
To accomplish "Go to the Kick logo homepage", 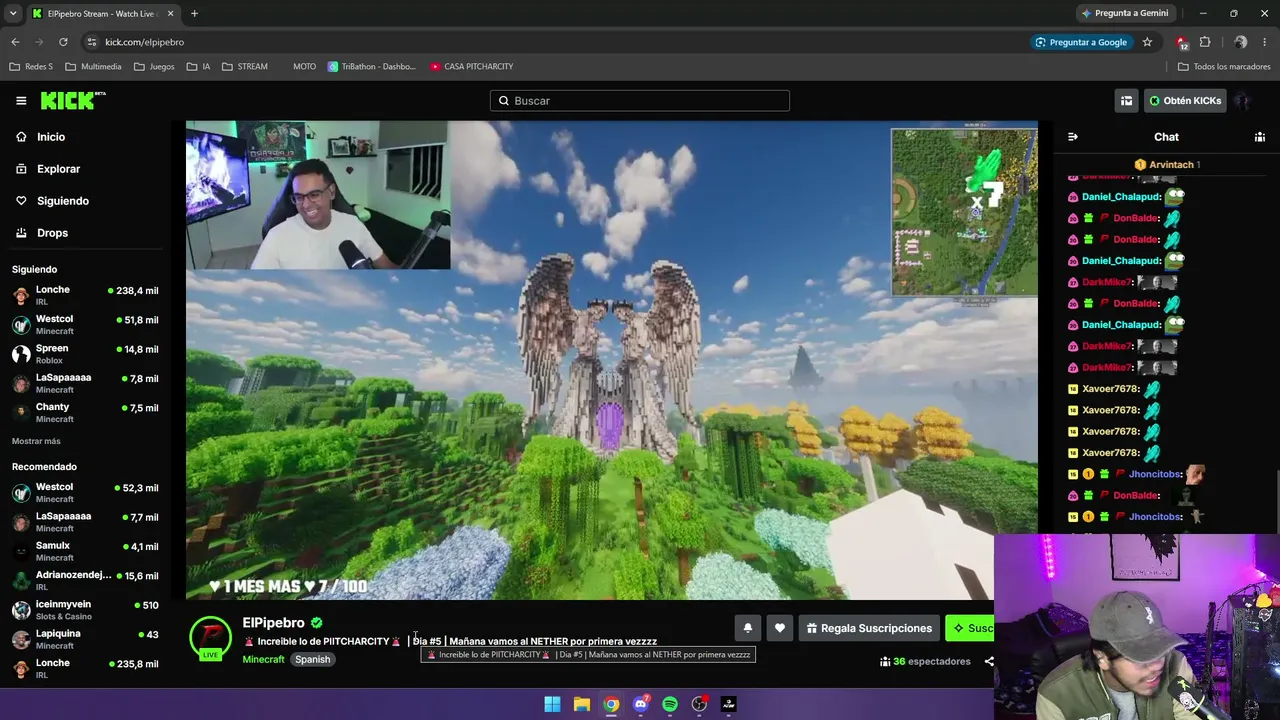I will [x=73, y=100].
